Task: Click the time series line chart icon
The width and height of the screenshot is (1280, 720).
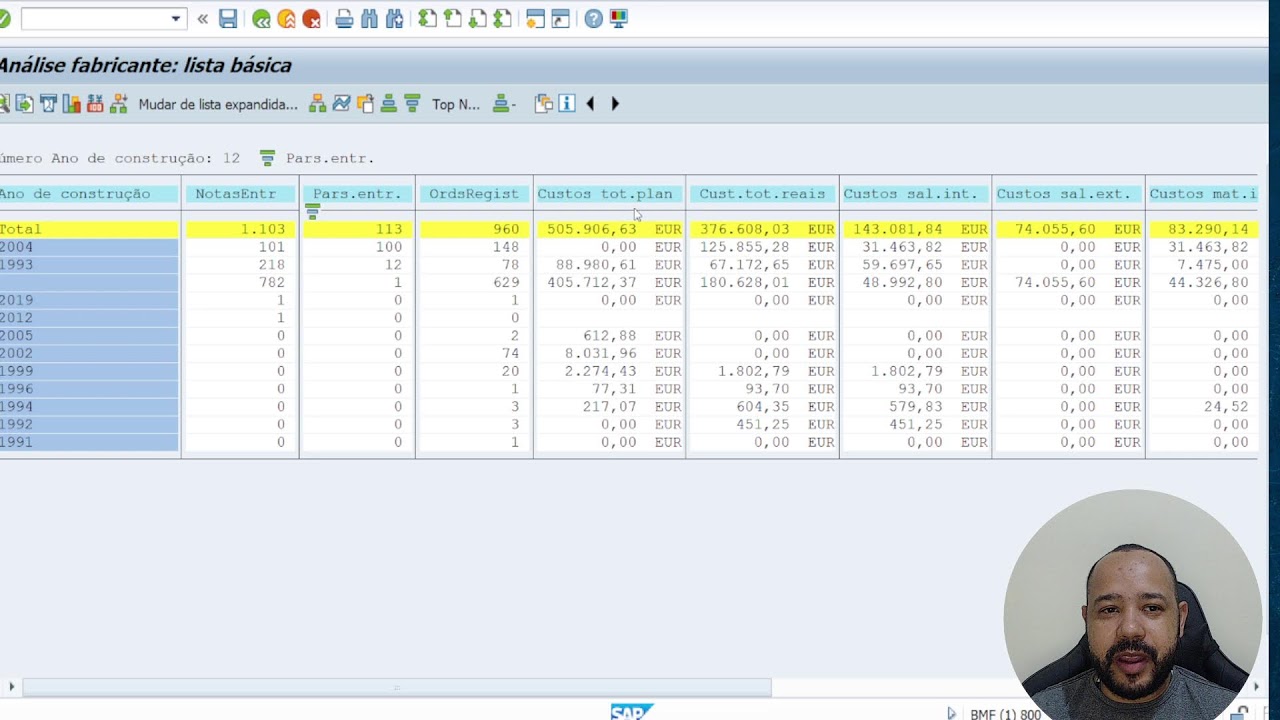Action: [341, 104]
